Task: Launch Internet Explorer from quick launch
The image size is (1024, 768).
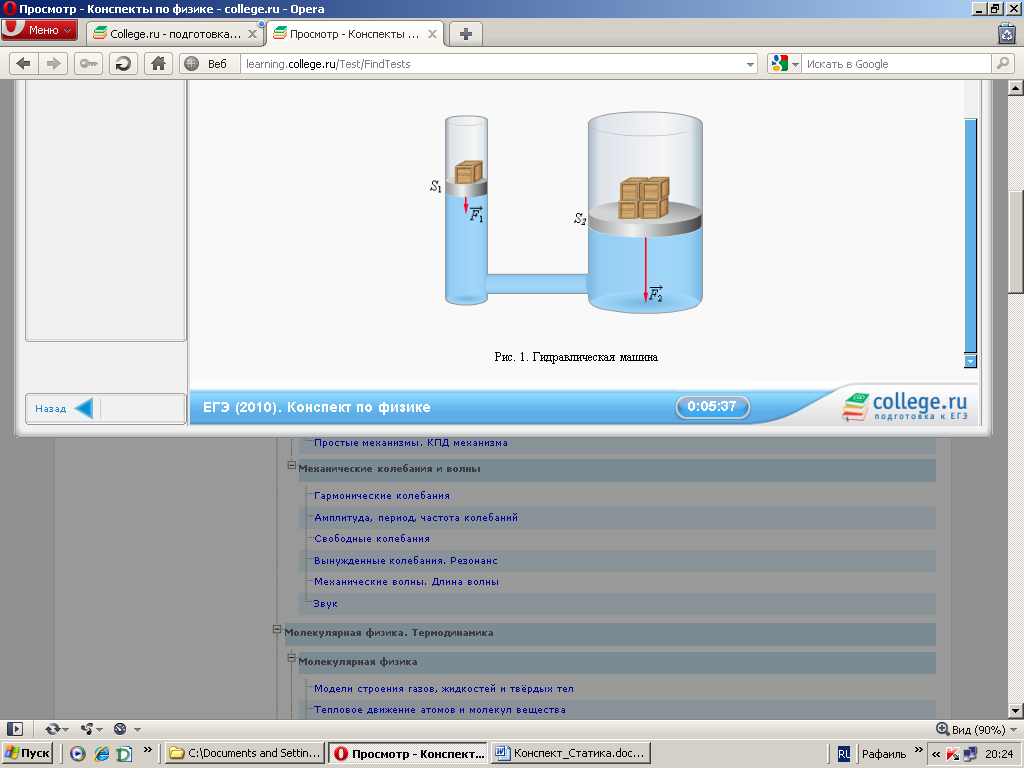Action: coord(101,754)
